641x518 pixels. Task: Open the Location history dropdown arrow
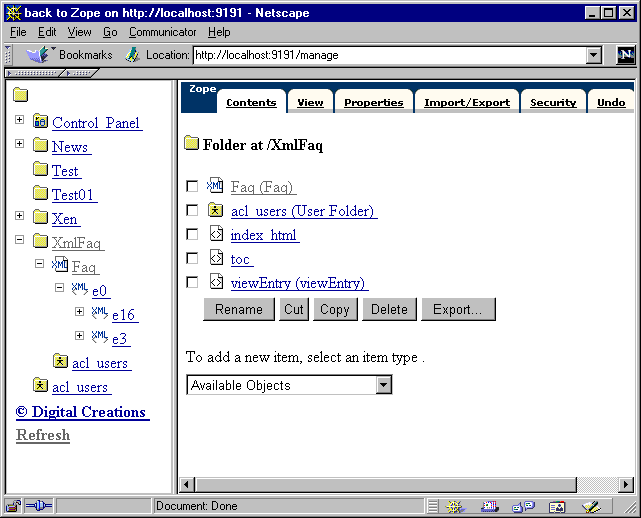pyautogui.click(x=594, y=55)
